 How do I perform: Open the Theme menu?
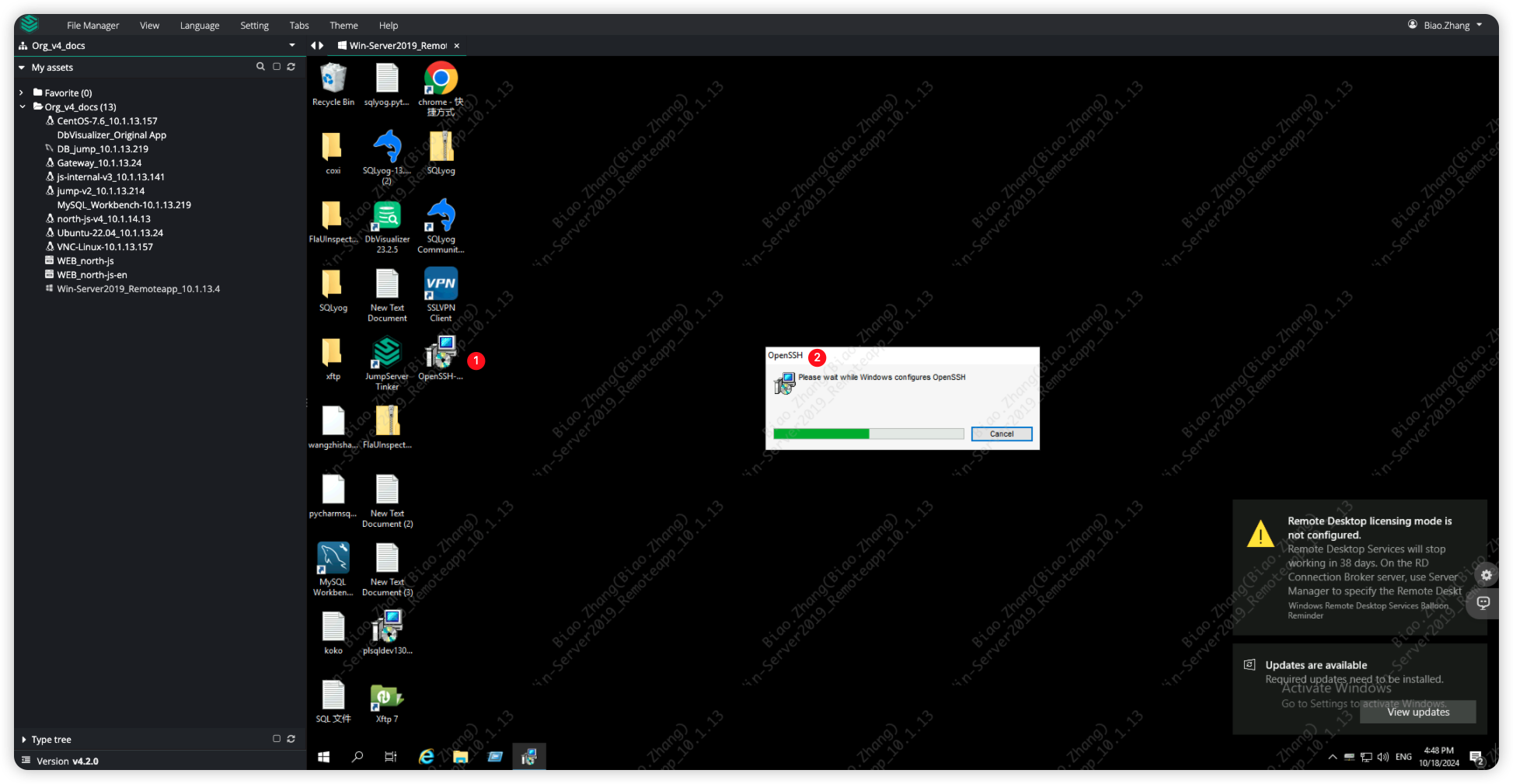(x=343, y=26)
